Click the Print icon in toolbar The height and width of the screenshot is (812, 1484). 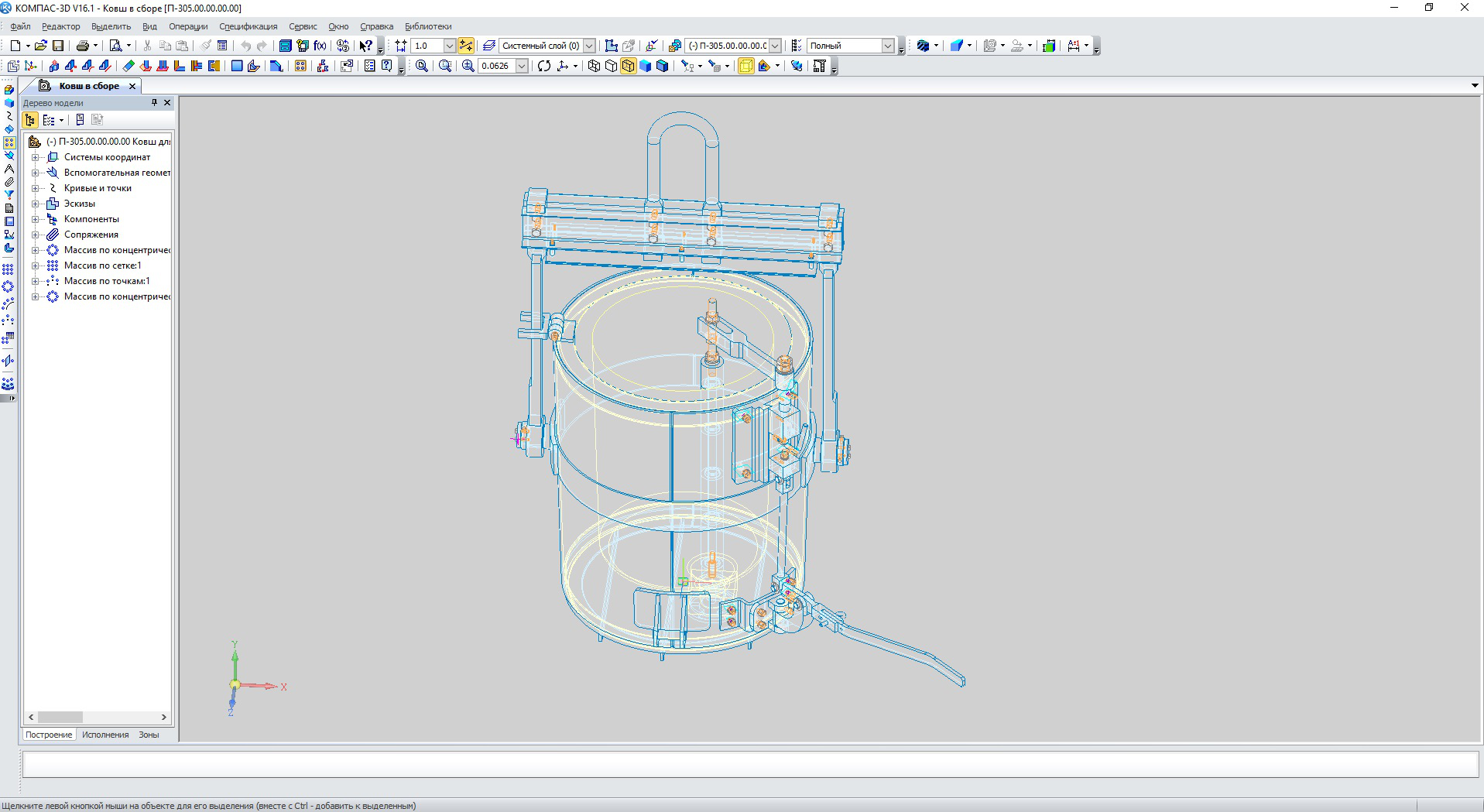coord(82,46)
